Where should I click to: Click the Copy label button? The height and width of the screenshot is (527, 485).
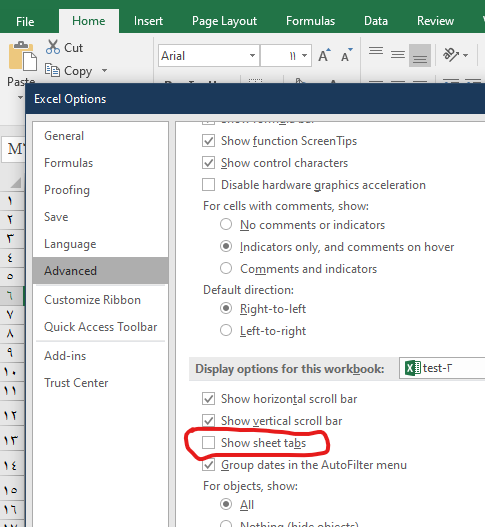pyautogui.click(x=78, y=71)
